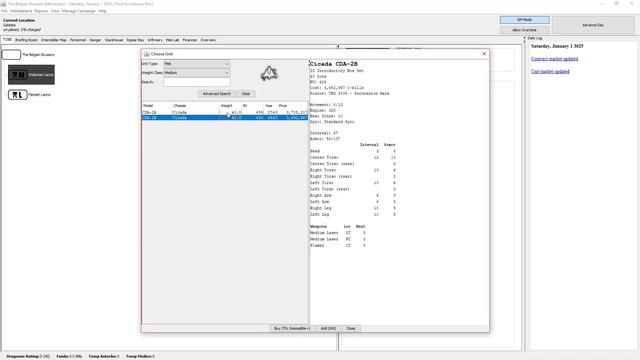
Task: Click the Close button at dialog bottom
Action: tap(351, 329)
